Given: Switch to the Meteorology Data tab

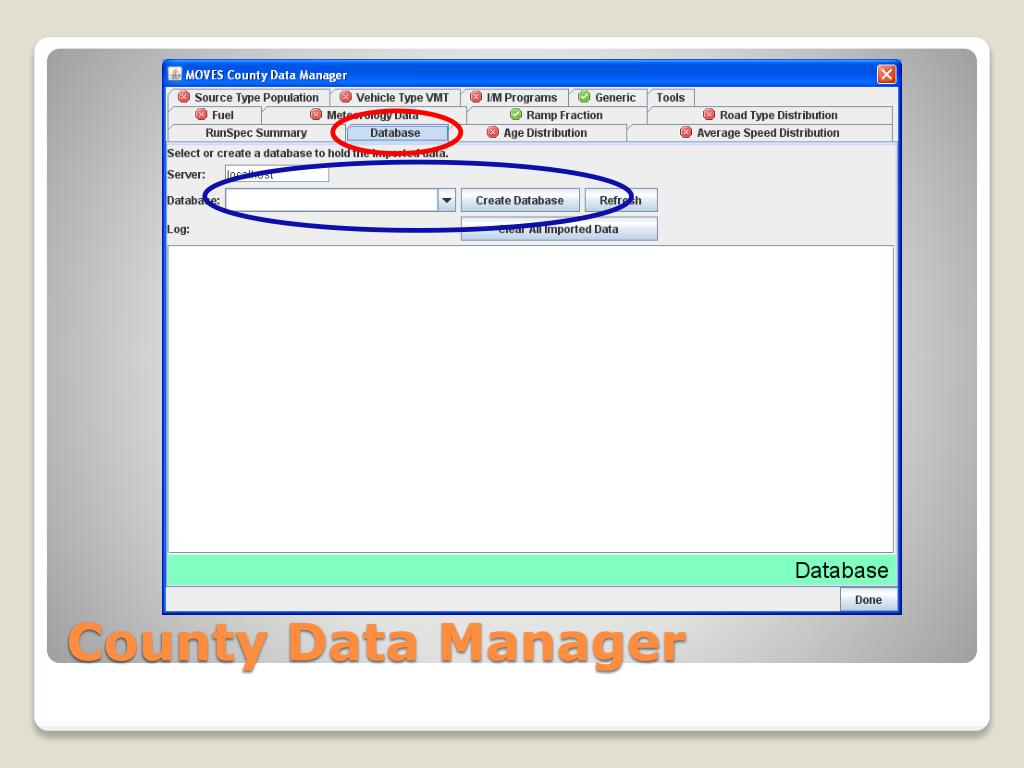Looking at the screenshot, I should coord(364,115).
